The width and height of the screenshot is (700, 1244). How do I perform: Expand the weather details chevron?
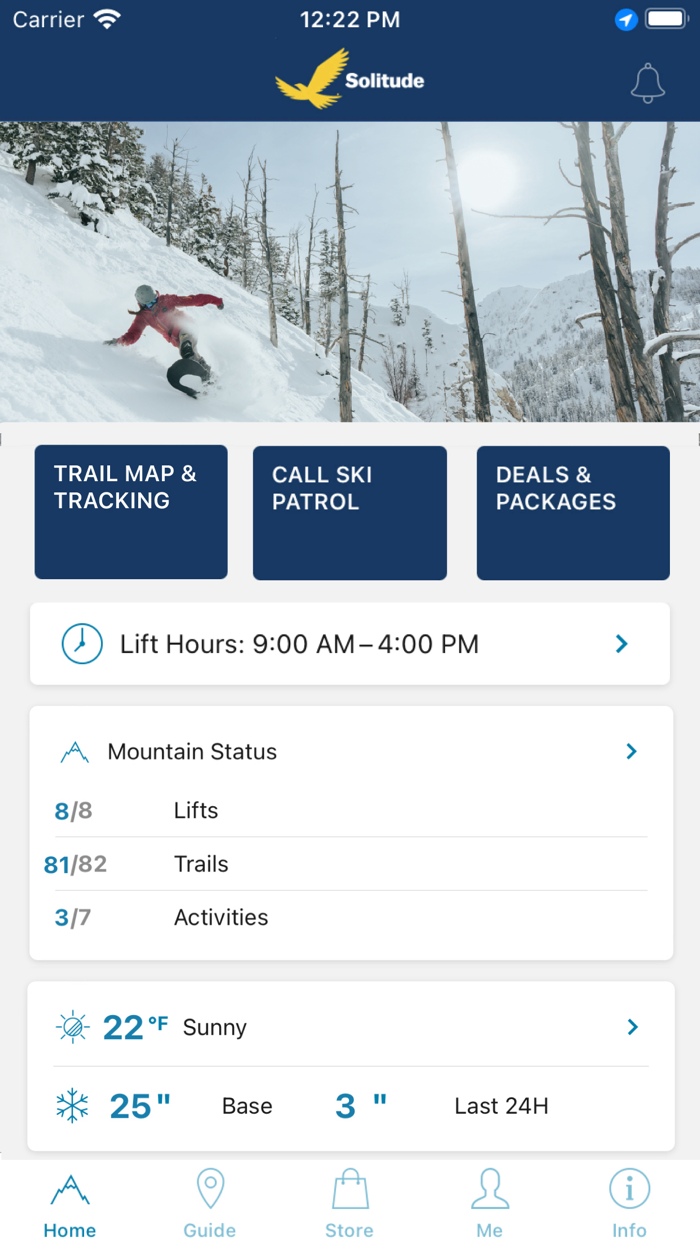[x=631, y=1026]
